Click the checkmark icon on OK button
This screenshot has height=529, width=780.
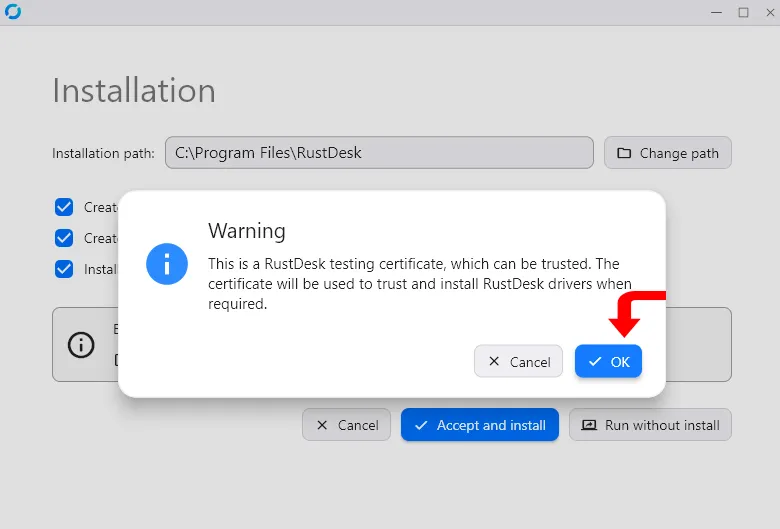[595, 361]
